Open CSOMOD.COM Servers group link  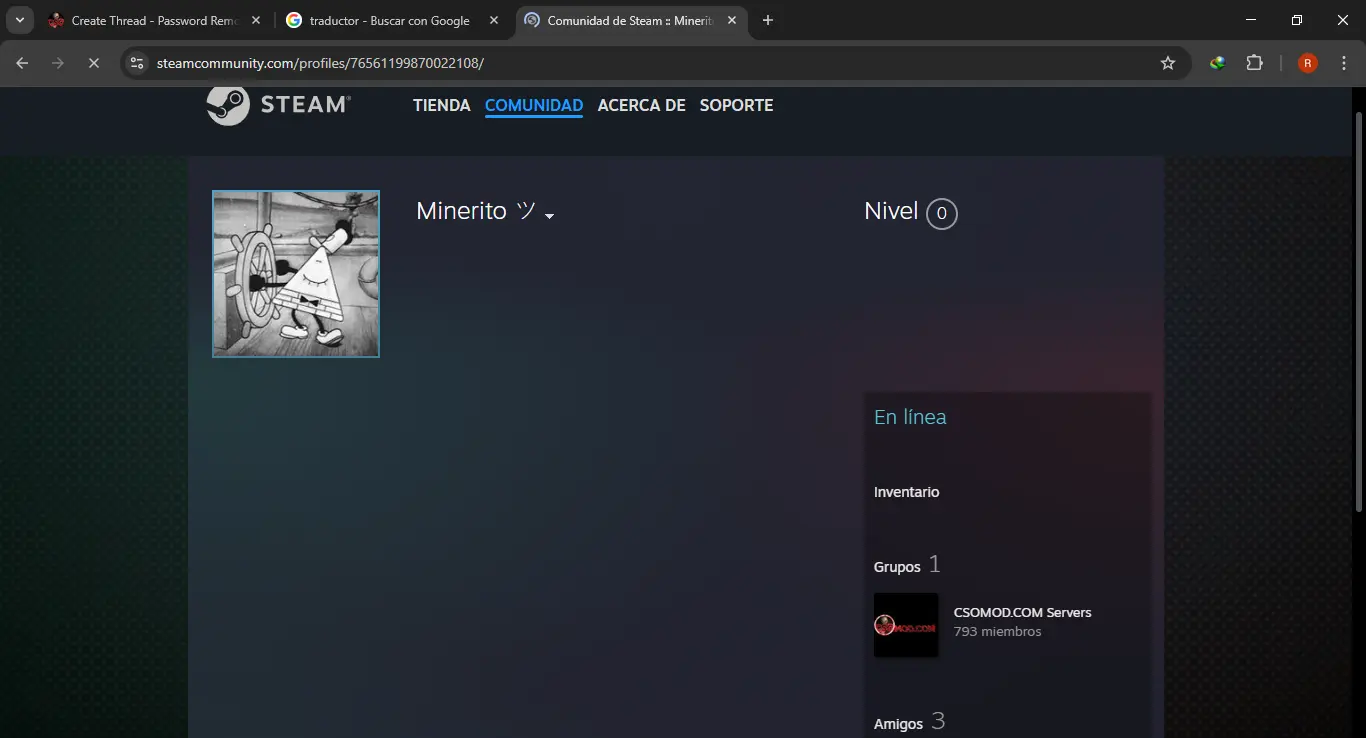[1022, 612]
